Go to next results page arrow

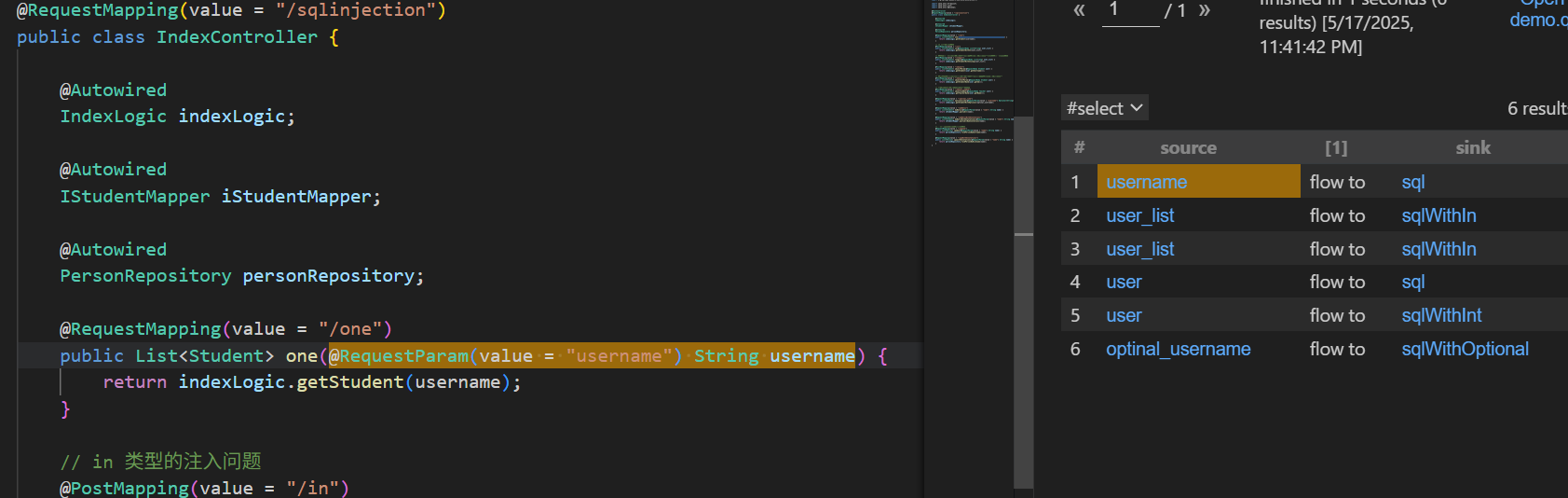[x=1204, y=10]
